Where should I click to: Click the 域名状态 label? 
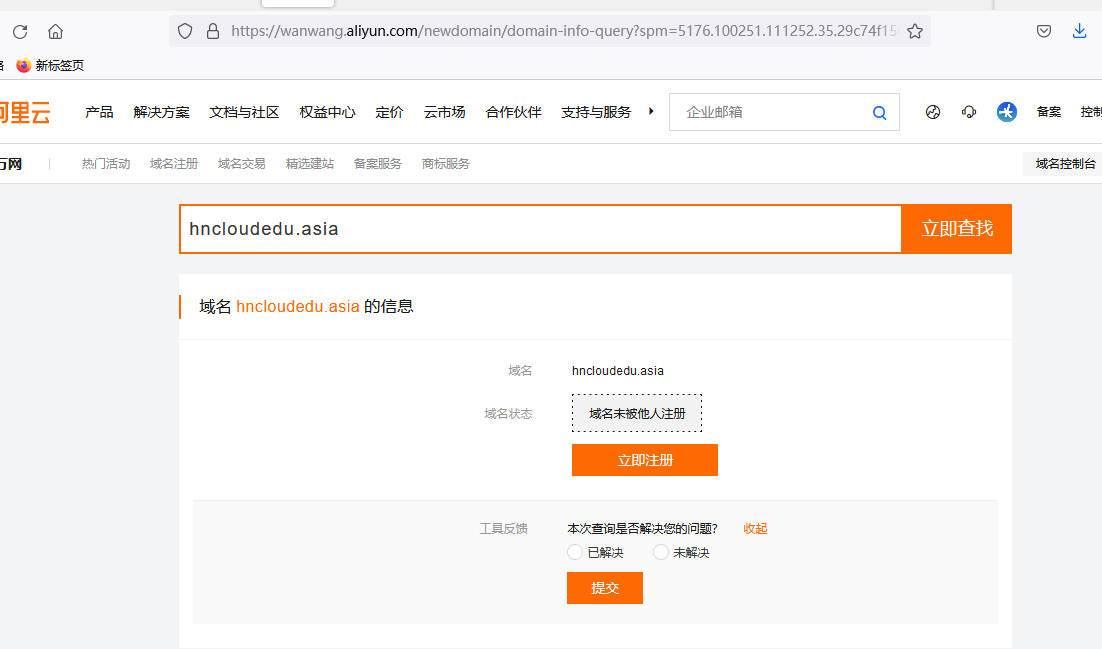click(508, 413)
